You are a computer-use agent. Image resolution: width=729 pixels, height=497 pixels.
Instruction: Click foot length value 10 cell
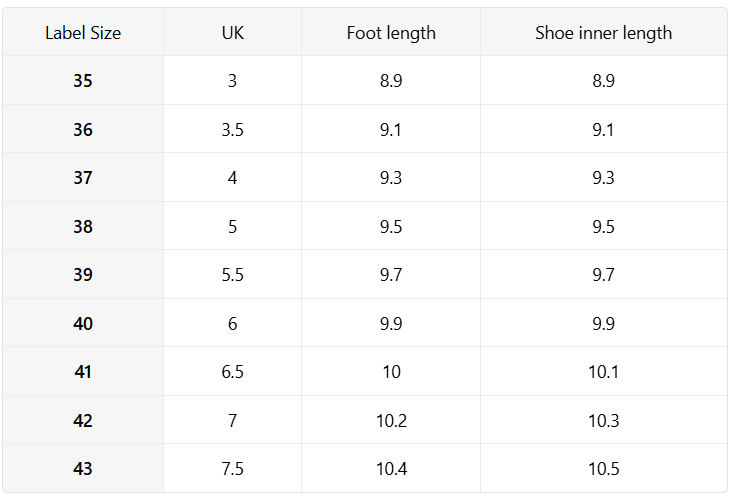click(x=391, y=371)
